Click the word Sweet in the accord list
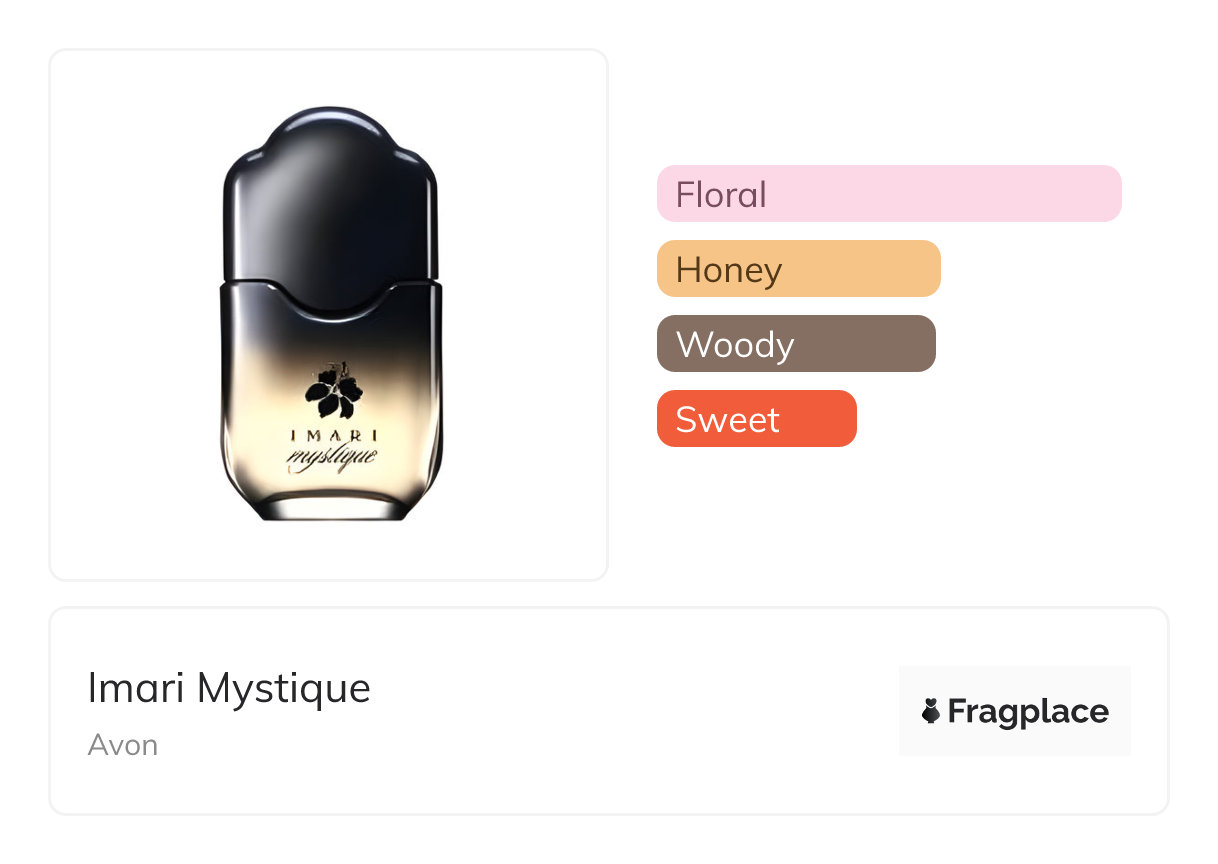The image size is (1218, 864). 727,420
